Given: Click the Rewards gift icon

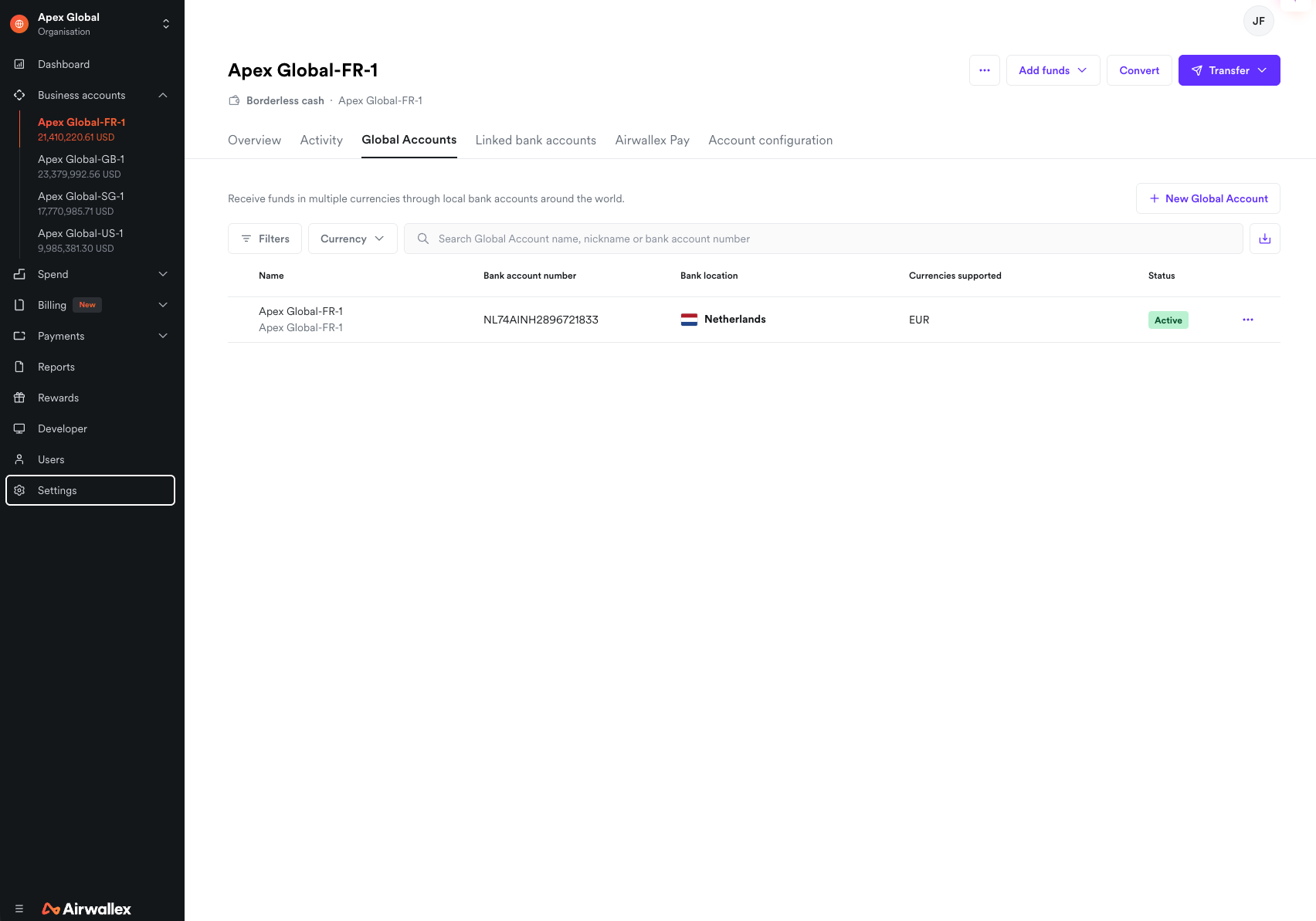Looking at the screenshot, I should click(19, 398).
